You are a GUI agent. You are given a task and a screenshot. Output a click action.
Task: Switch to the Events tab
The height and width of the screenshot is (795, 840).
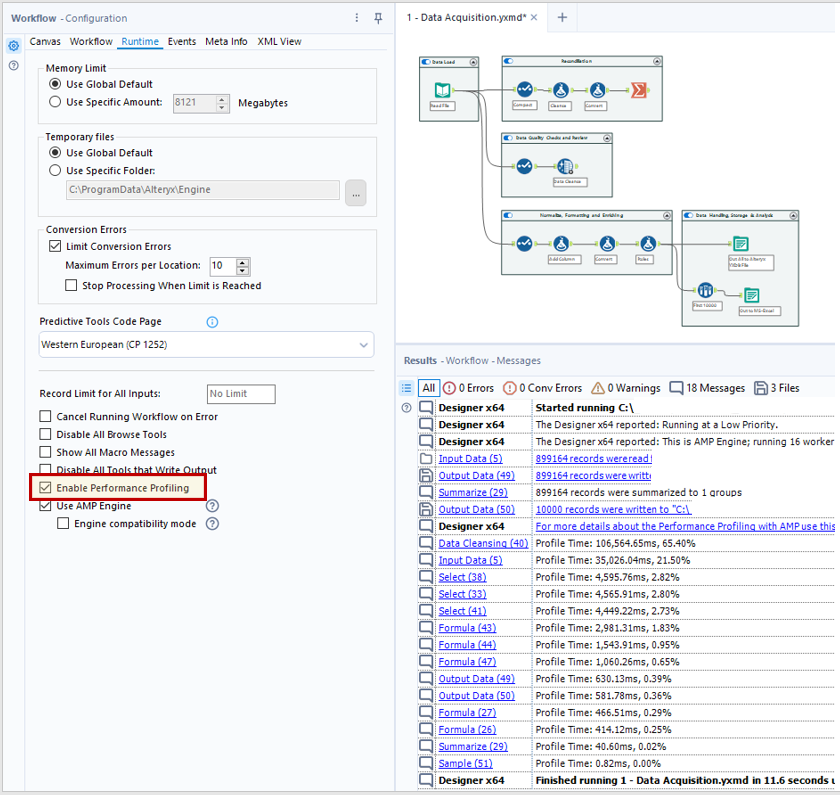pos(182,42)
